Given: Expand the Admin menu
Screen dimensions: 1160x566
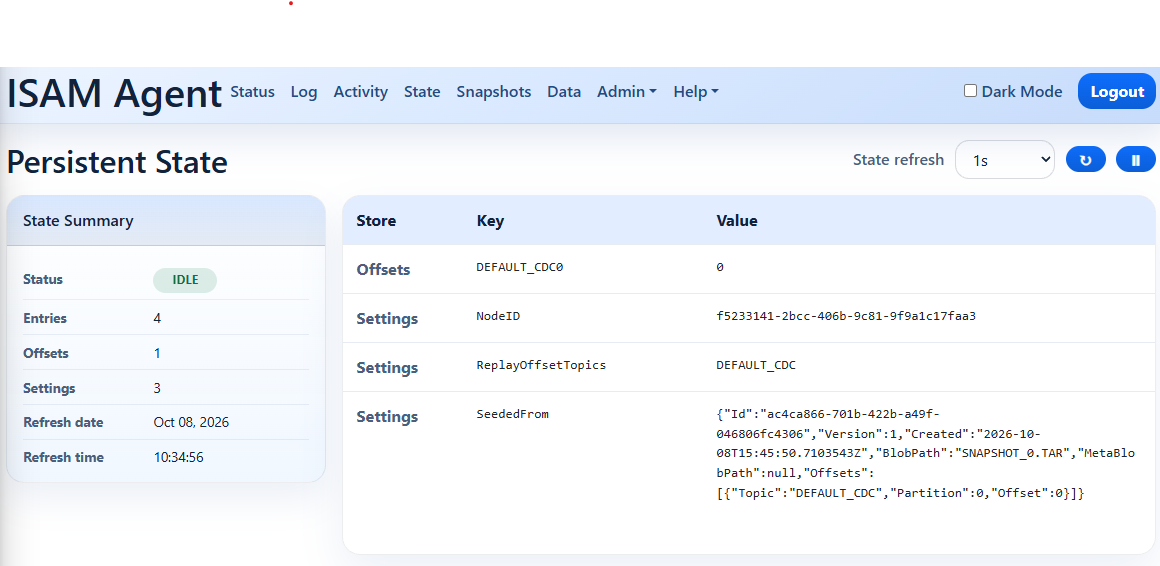Looking at the screenshot, I should [x=627, y=92].
